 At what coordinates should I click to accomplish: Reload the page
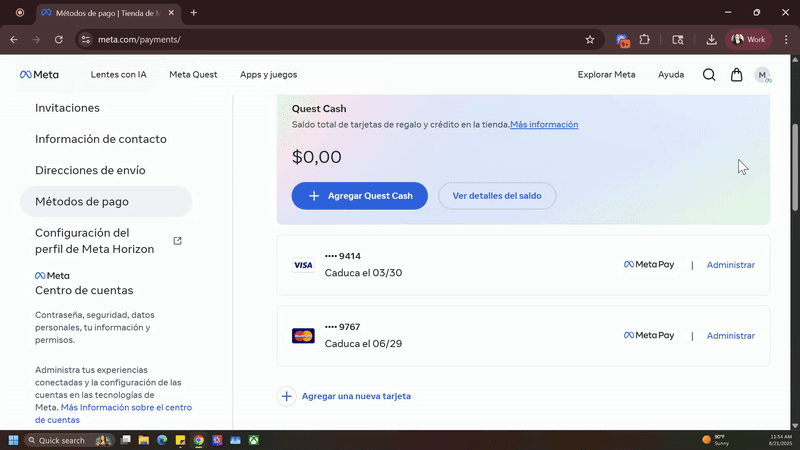pos(59,40)
